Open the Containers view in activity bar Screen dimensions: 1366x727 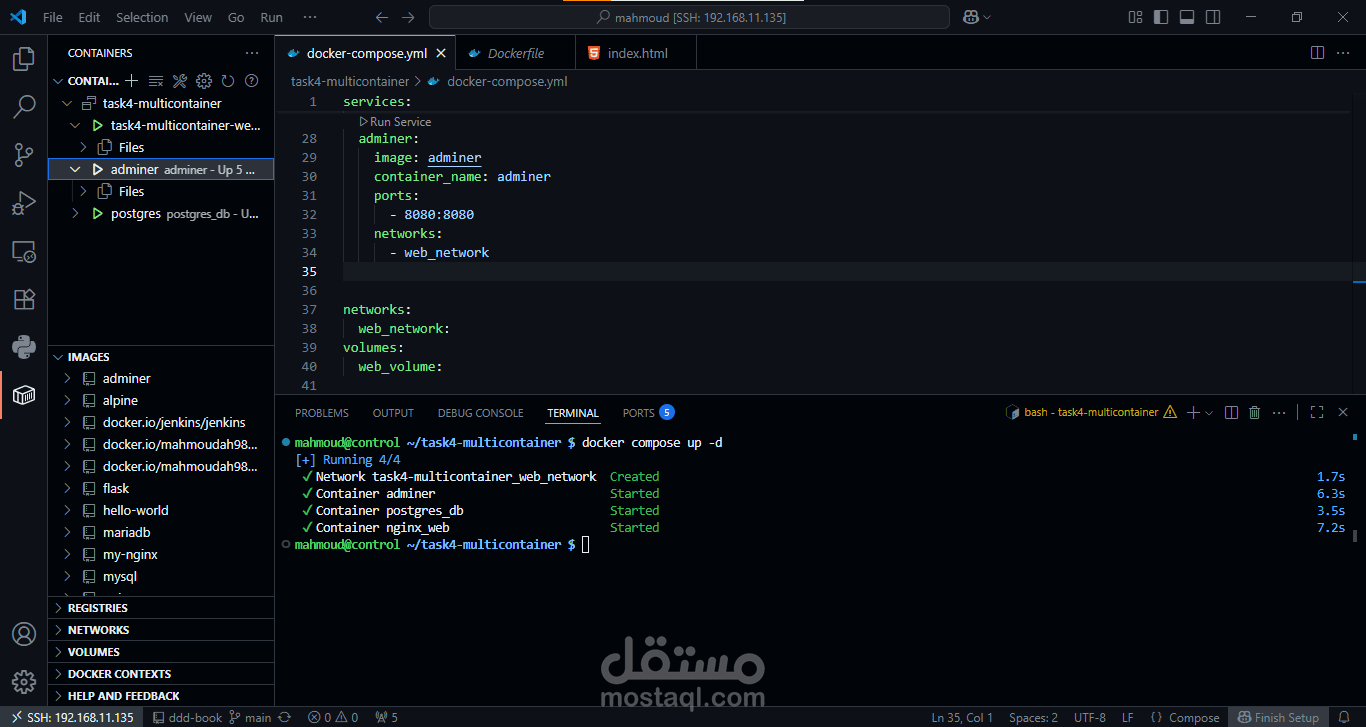click(23, 395)
